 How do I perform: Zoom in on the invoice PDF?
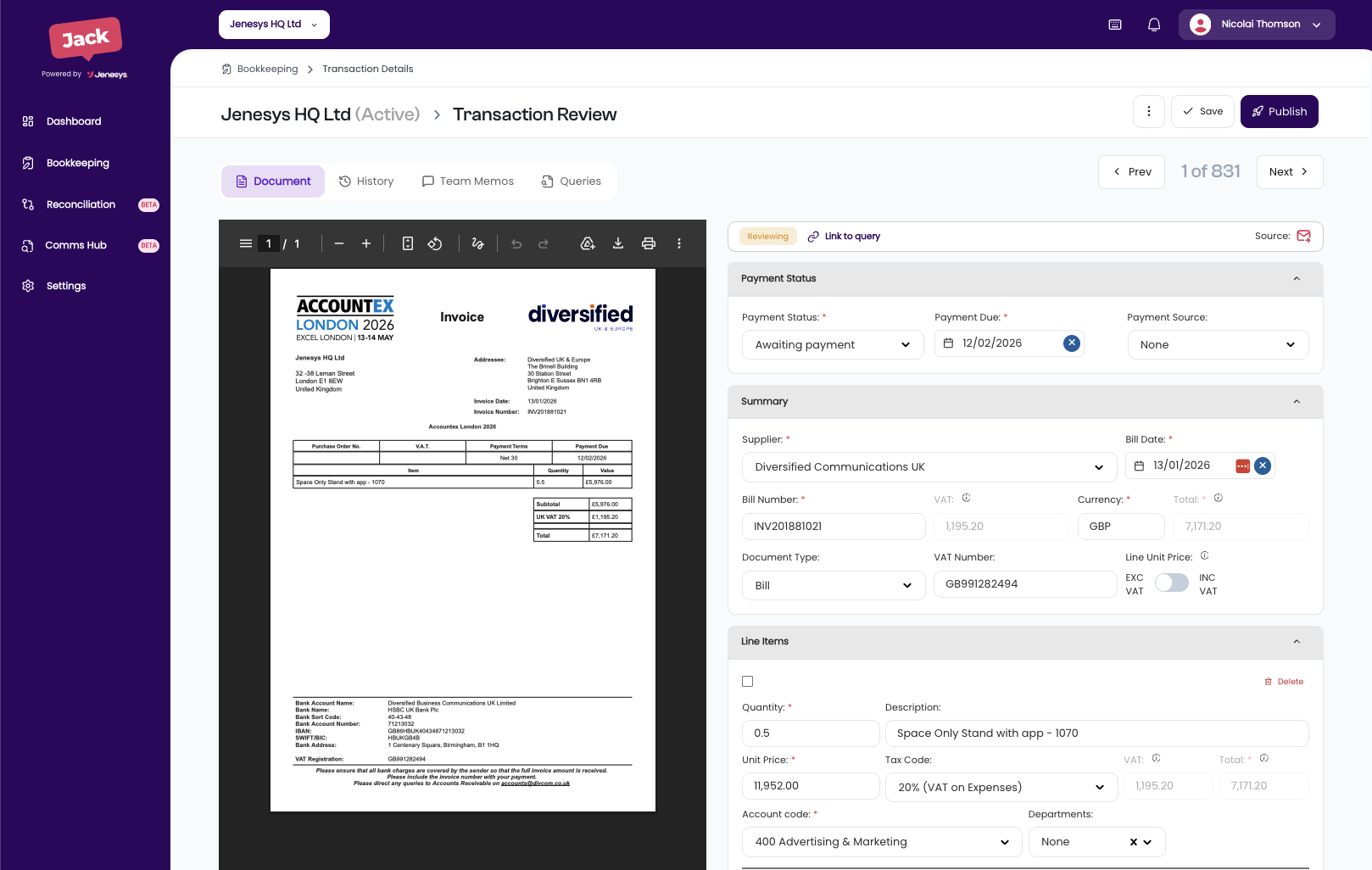(366, 243)
